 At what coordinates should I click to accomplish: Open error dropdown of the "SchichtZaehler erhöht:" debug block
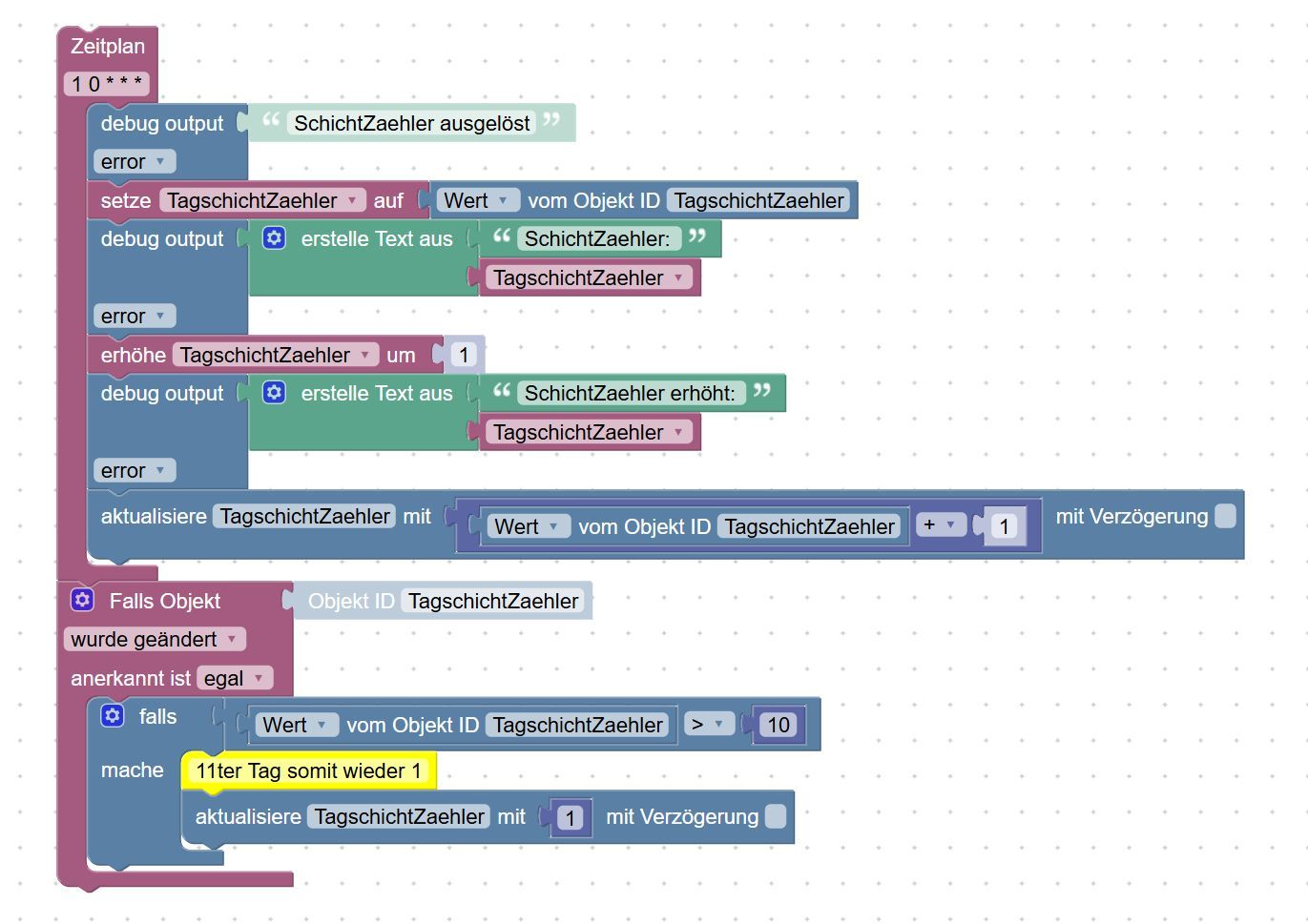pos(134,470)
